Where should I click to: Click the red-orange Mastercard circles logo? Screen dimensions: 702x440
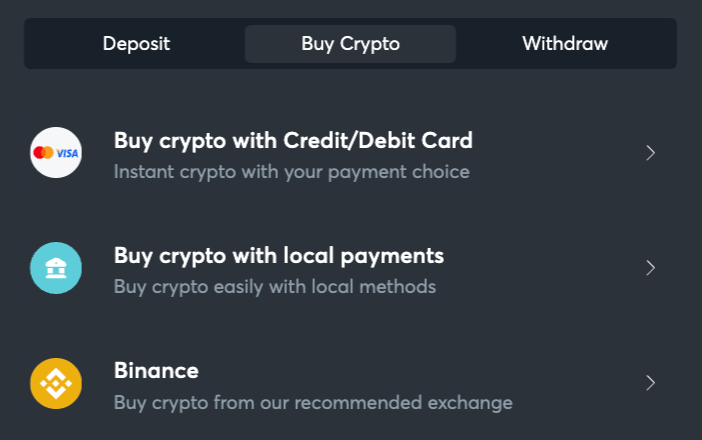[44, 153]
